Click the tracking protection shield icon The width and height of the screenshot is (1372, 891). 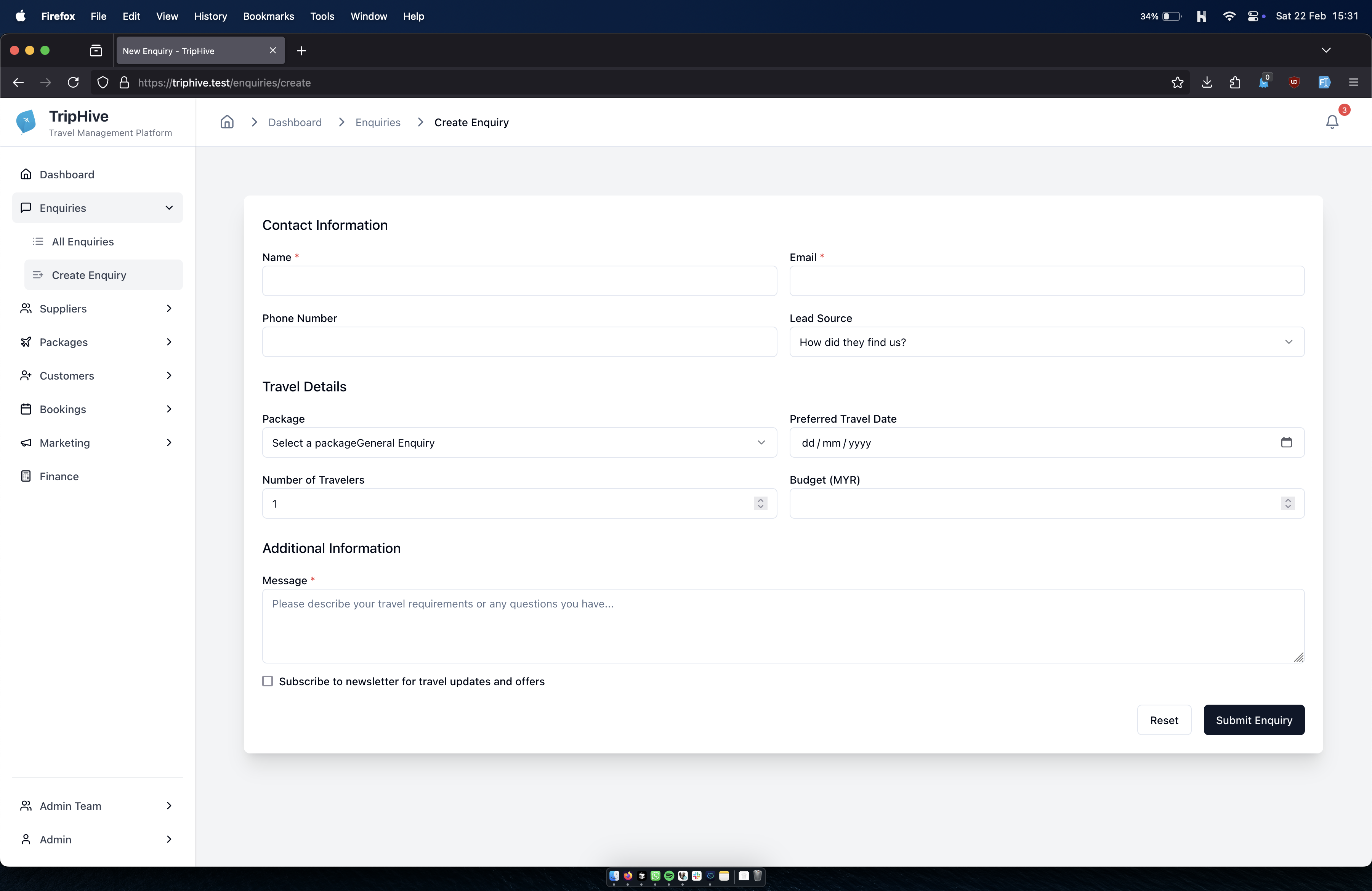103,82
